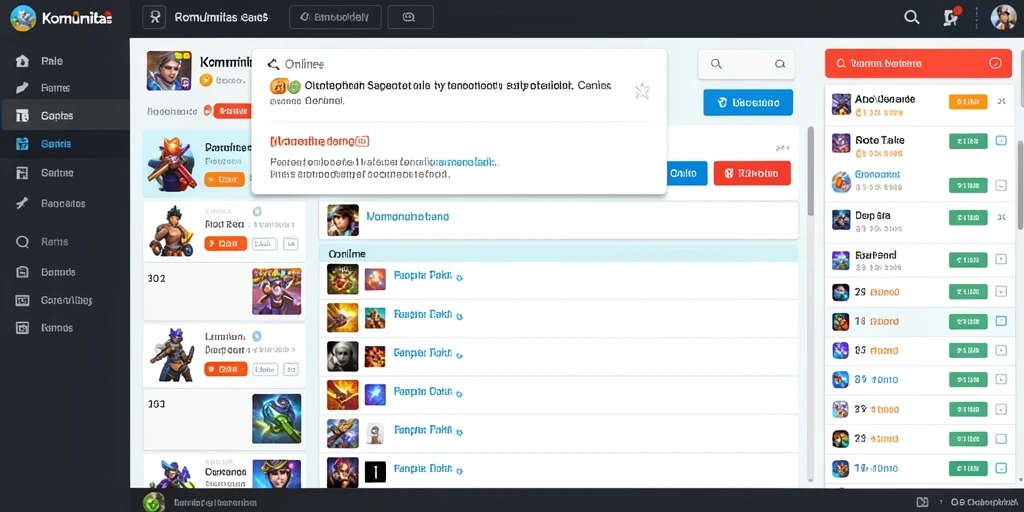Go back using the arrow beside Onlinee
The image size is (1024, 512).
[x=273, y=64]
